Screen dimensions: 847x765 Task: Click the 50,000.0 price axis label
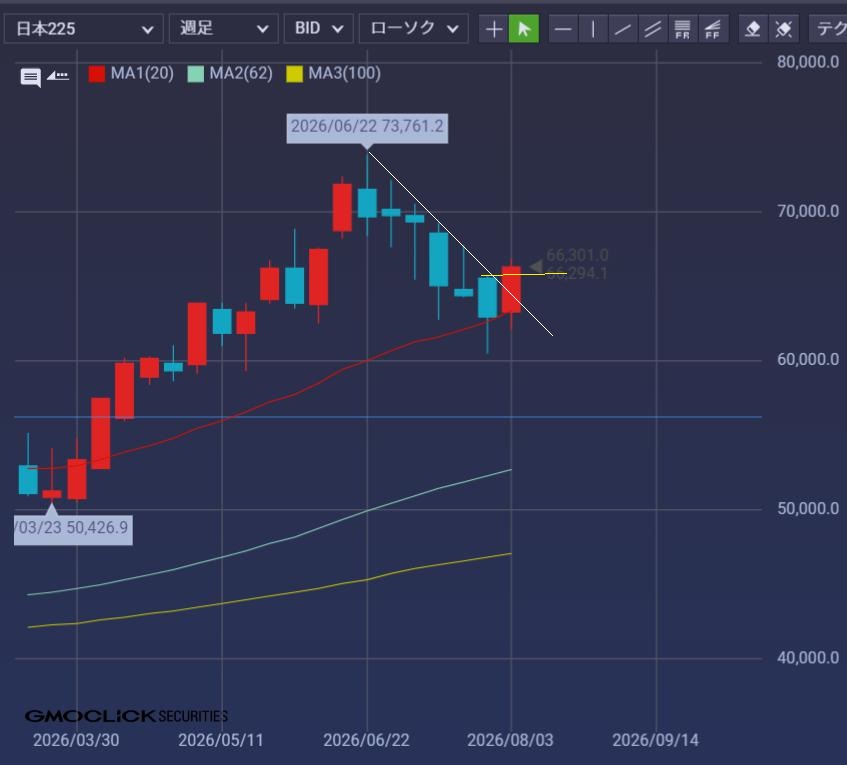808,509
